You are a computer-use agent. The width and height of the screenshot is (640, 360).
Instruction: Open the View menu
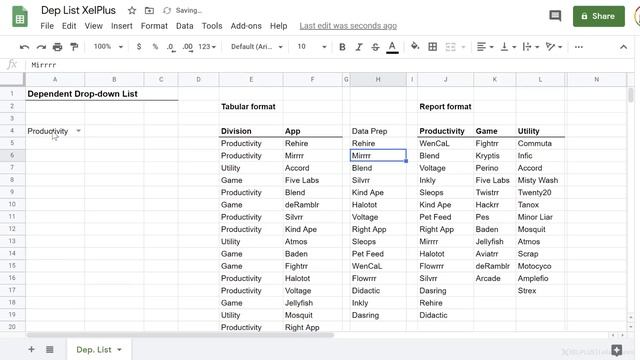click(93, 26)
